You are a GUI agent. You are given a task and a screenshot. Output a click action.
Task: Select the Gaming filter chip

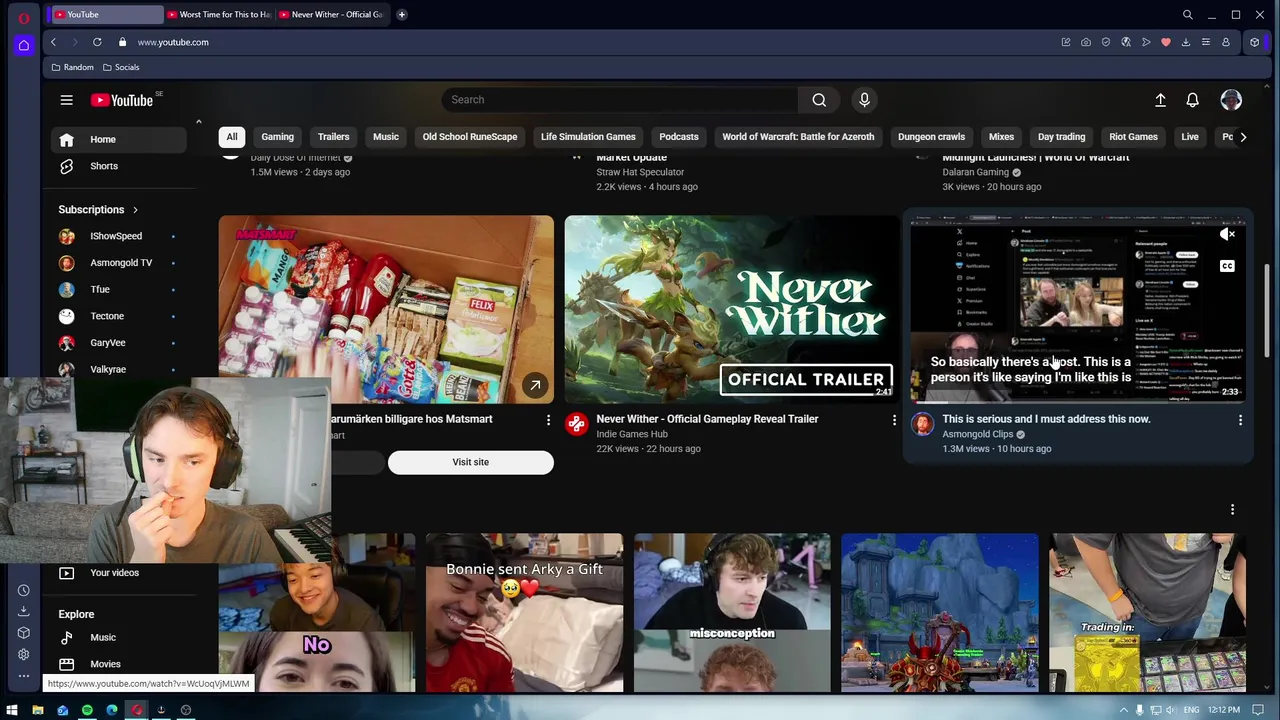click(278, 137)
